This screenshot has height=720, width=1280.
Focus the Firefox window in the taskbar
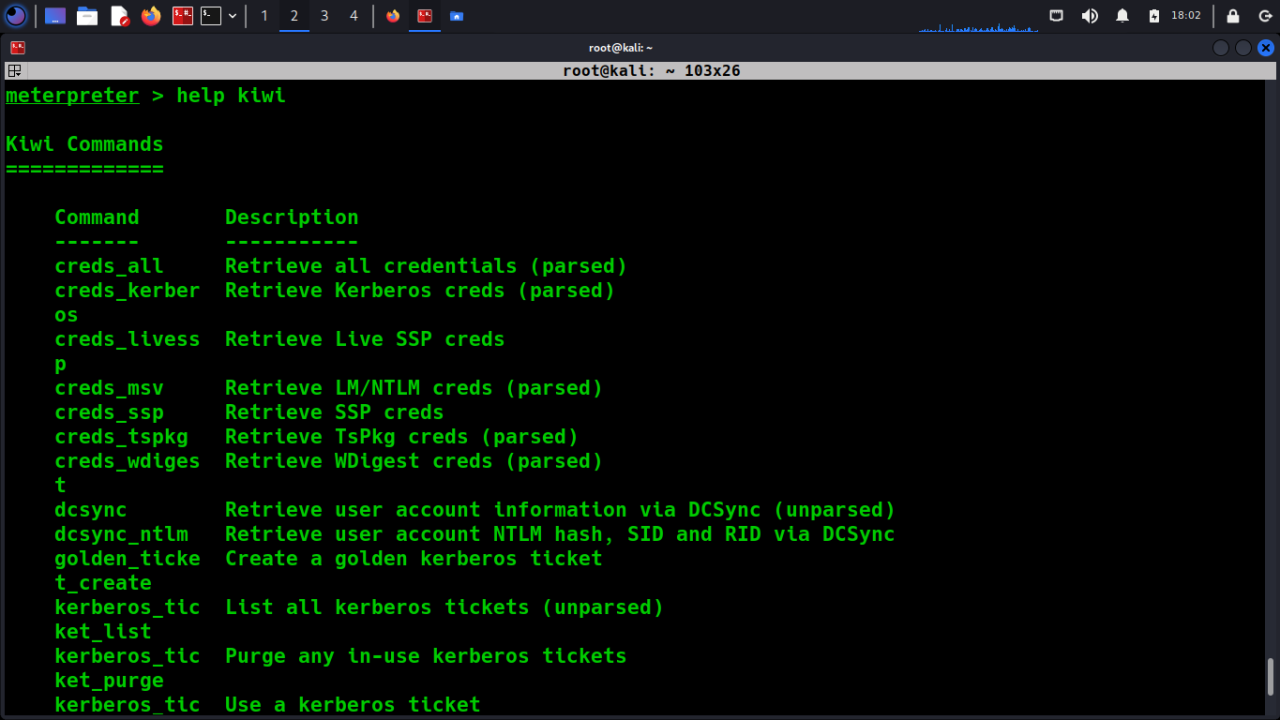point(393,16)
